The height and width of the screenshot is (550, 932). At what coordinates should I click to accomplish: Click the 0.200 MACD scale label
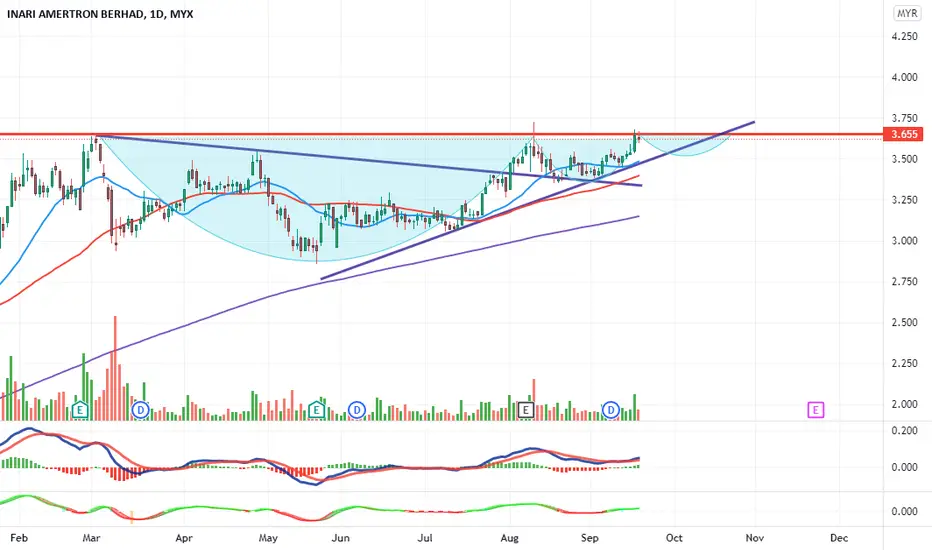(904, 430)
